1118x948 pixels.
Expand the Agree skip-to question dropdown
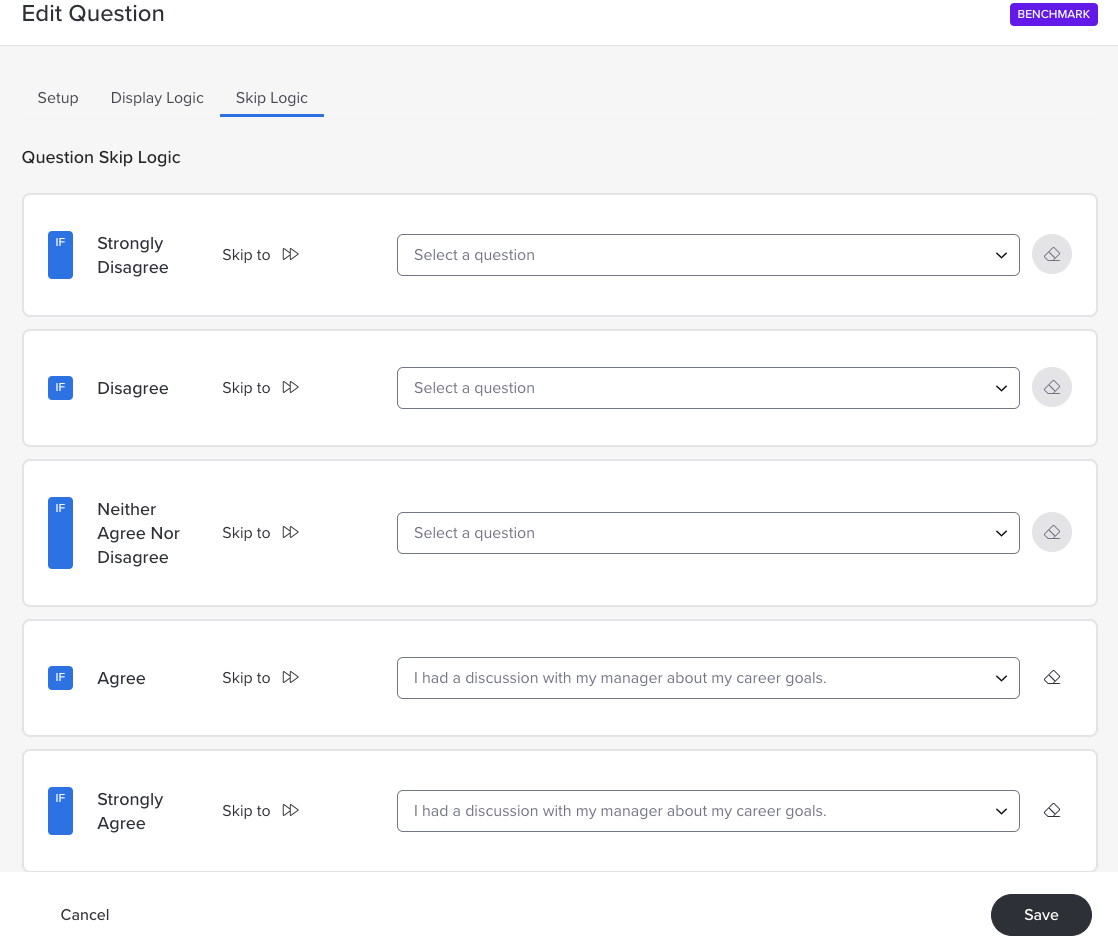(x=708, y=678)
